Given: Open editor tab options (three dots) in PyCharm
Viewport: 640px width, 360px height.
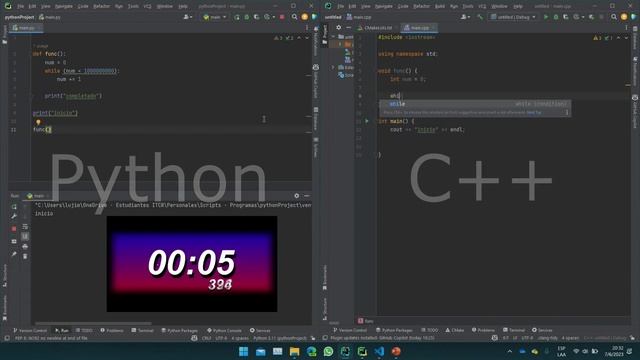Looking at the screenshot, I should click(x=307, y=28).
